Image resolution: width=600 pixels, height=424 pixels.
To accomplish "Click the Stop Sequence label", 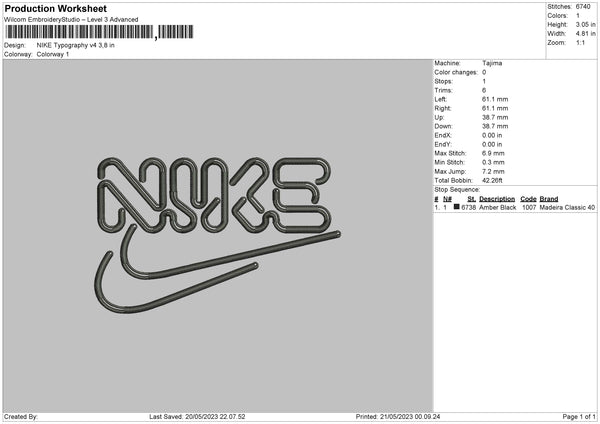I will pos(457,190).
